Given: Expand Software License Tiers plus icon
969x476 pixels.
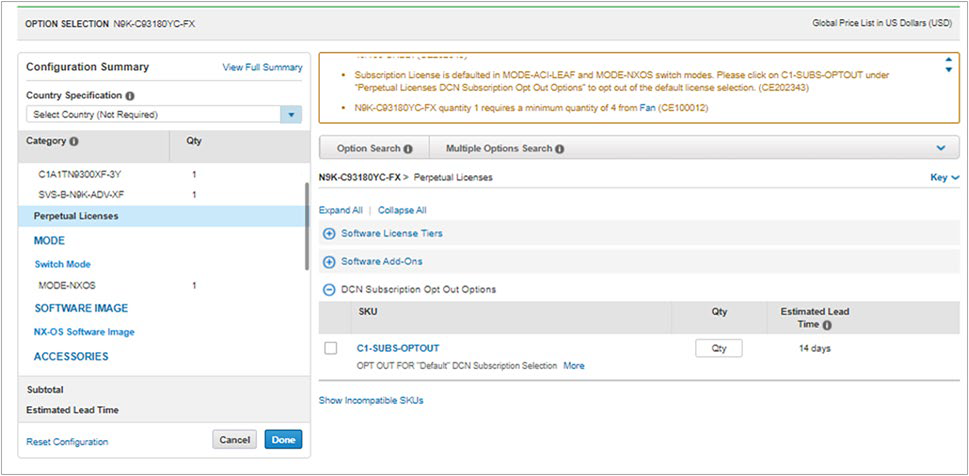Looking at the screenshot, I should (x=329, y=233).
